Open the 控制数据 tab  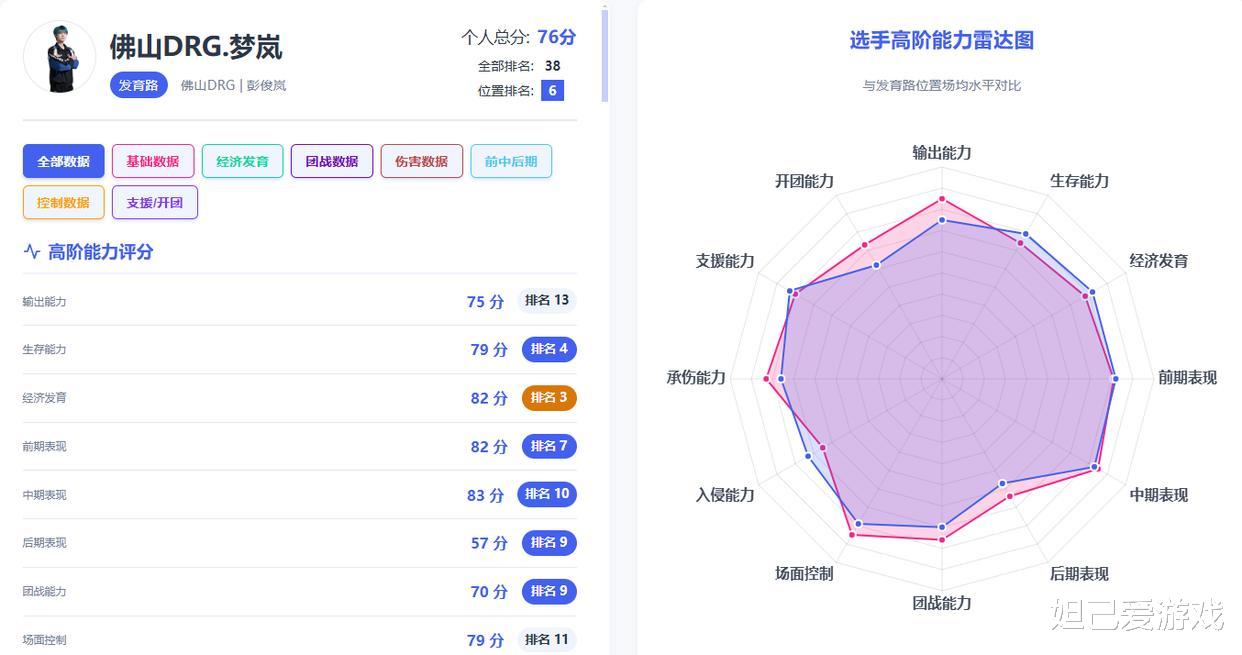click(63, 203)
